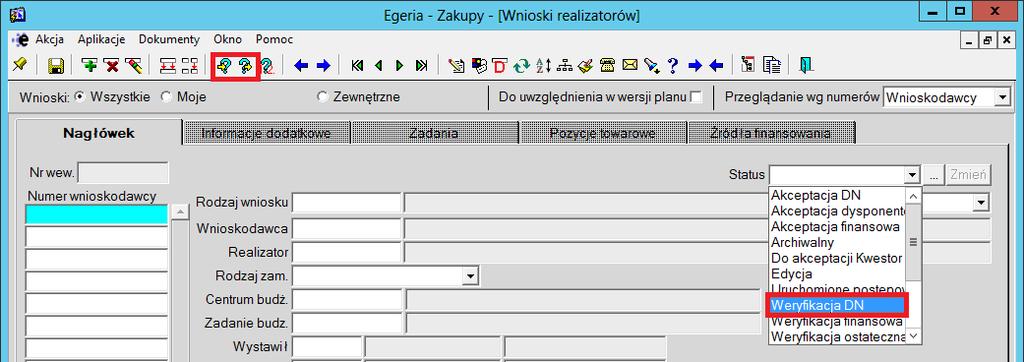Open the Pomoc menu
1024x362 pixels.
coord(274,39)
